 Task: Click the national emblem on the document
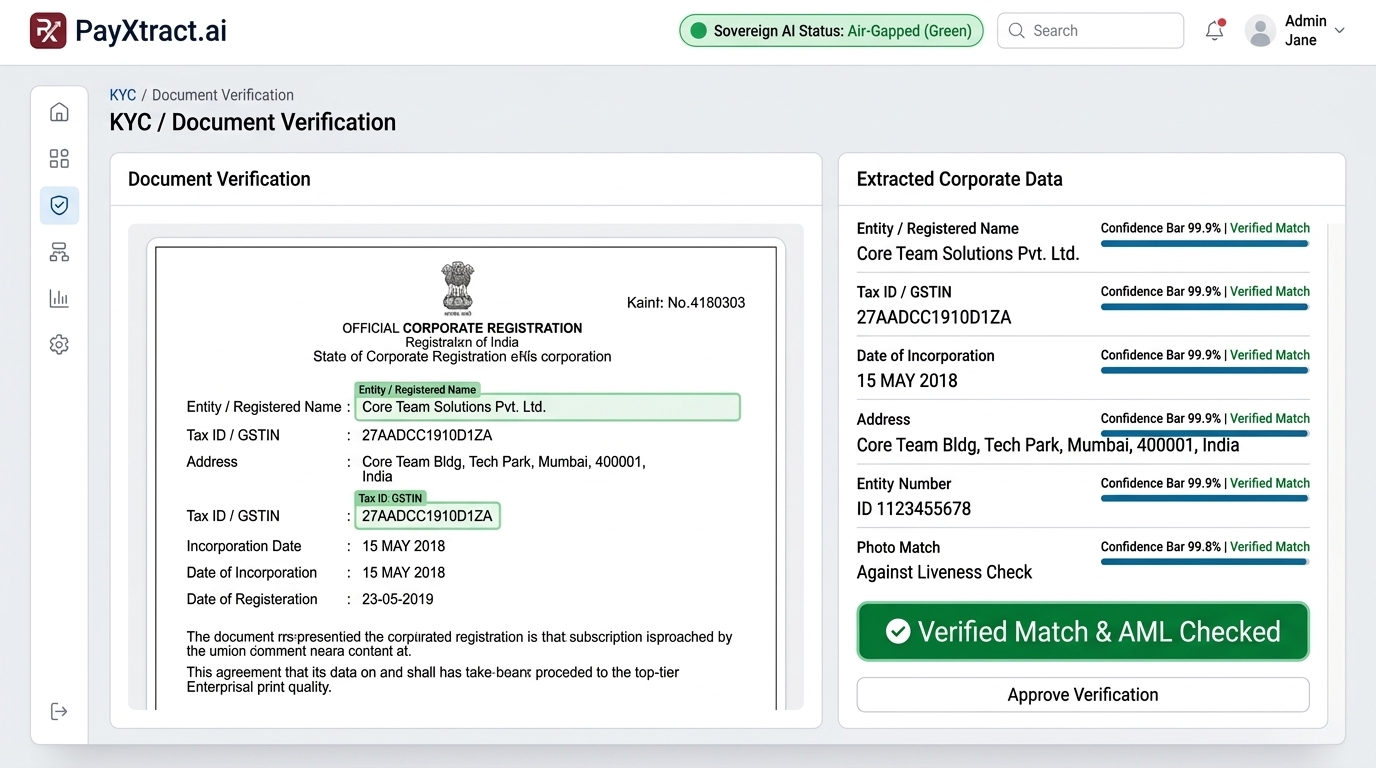[458, 288]
